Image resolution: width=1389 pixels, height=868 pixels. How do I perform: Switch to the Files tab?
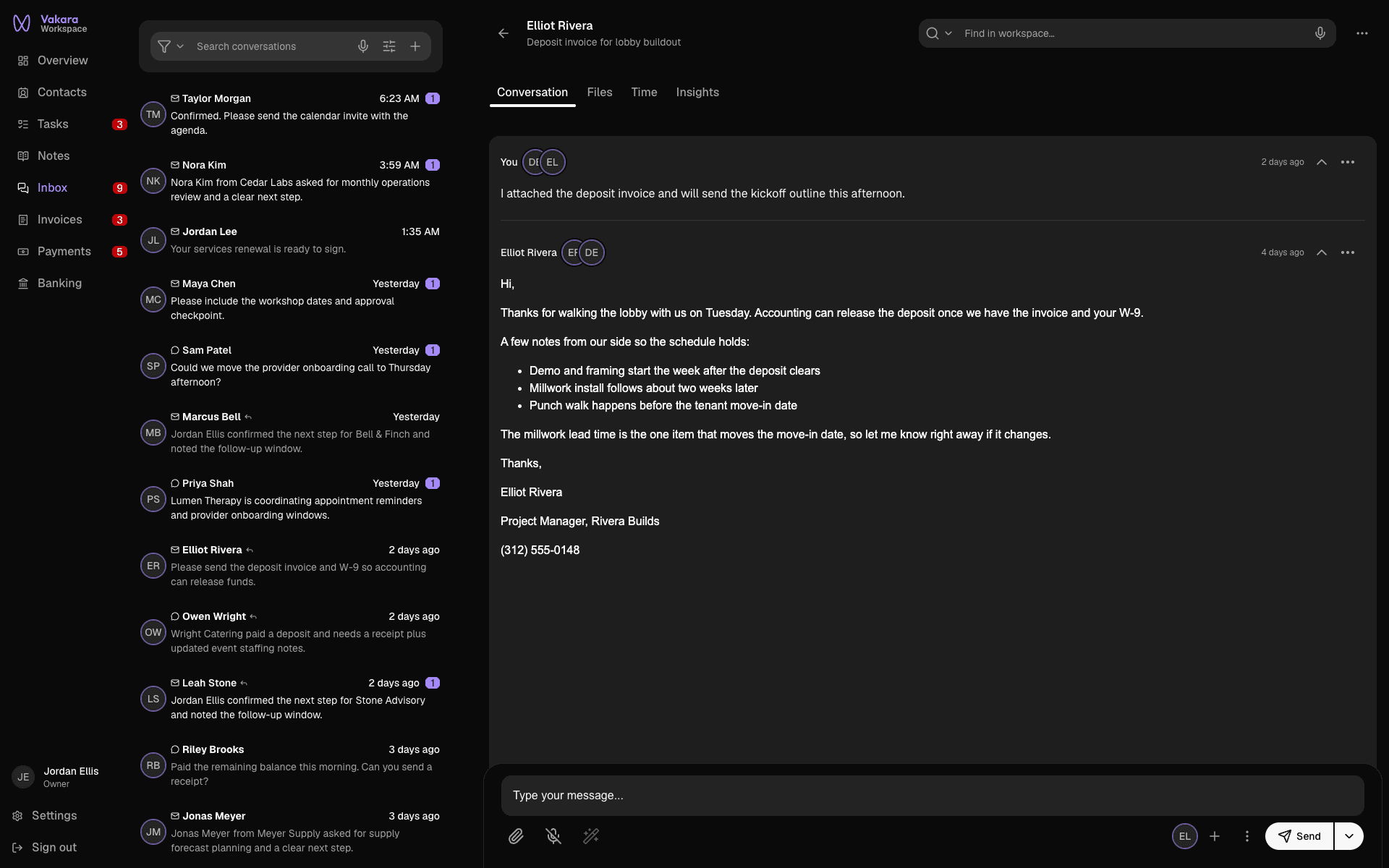click(600, 93)
